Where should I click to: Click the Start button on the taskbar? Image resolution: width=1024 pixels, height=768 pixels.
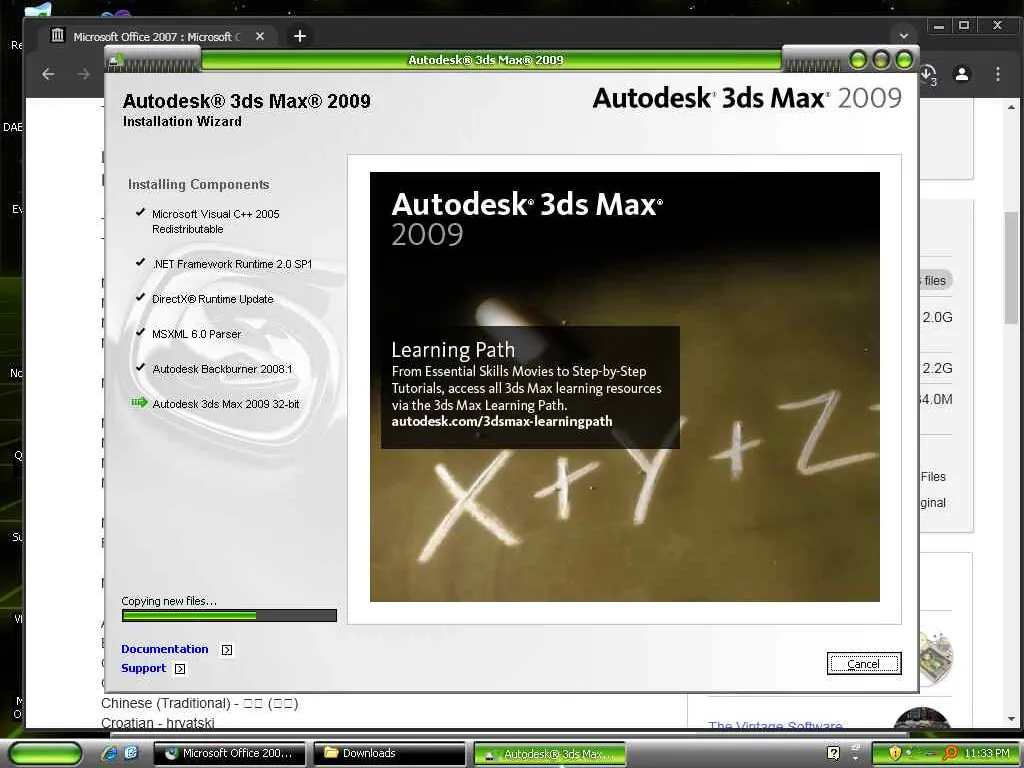[45, 753]
